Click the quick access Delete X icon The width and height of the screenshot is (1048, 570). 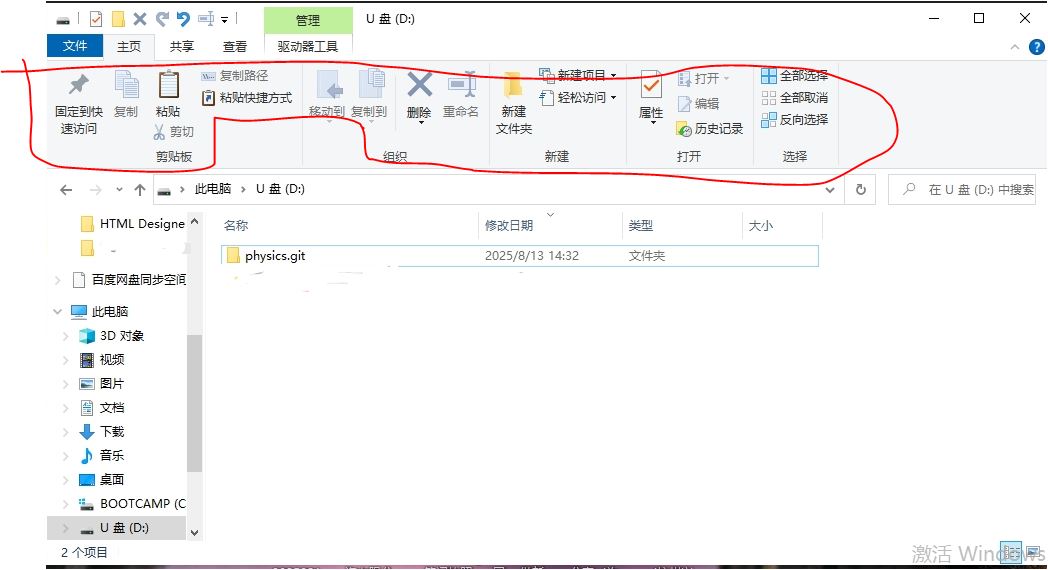140,19
